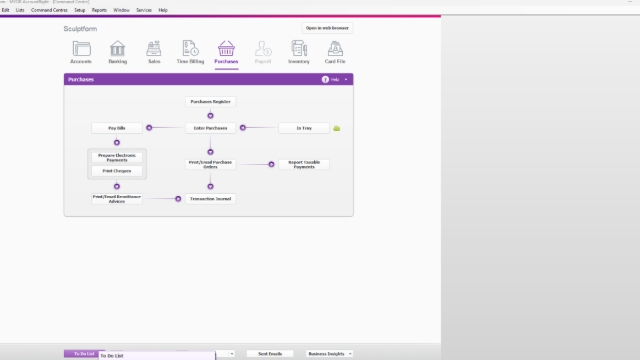Select the Purchases basket icon
The height and width of the screenshot is (360, 640).
(x=226, y=49)
